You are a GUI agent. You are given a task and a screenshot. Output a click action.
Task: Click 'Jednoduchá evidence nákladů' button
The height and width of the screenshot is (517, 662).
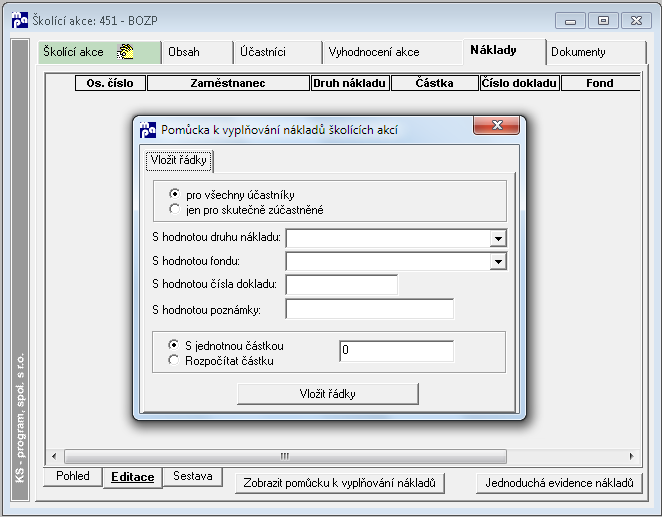[x=559, y=483]
